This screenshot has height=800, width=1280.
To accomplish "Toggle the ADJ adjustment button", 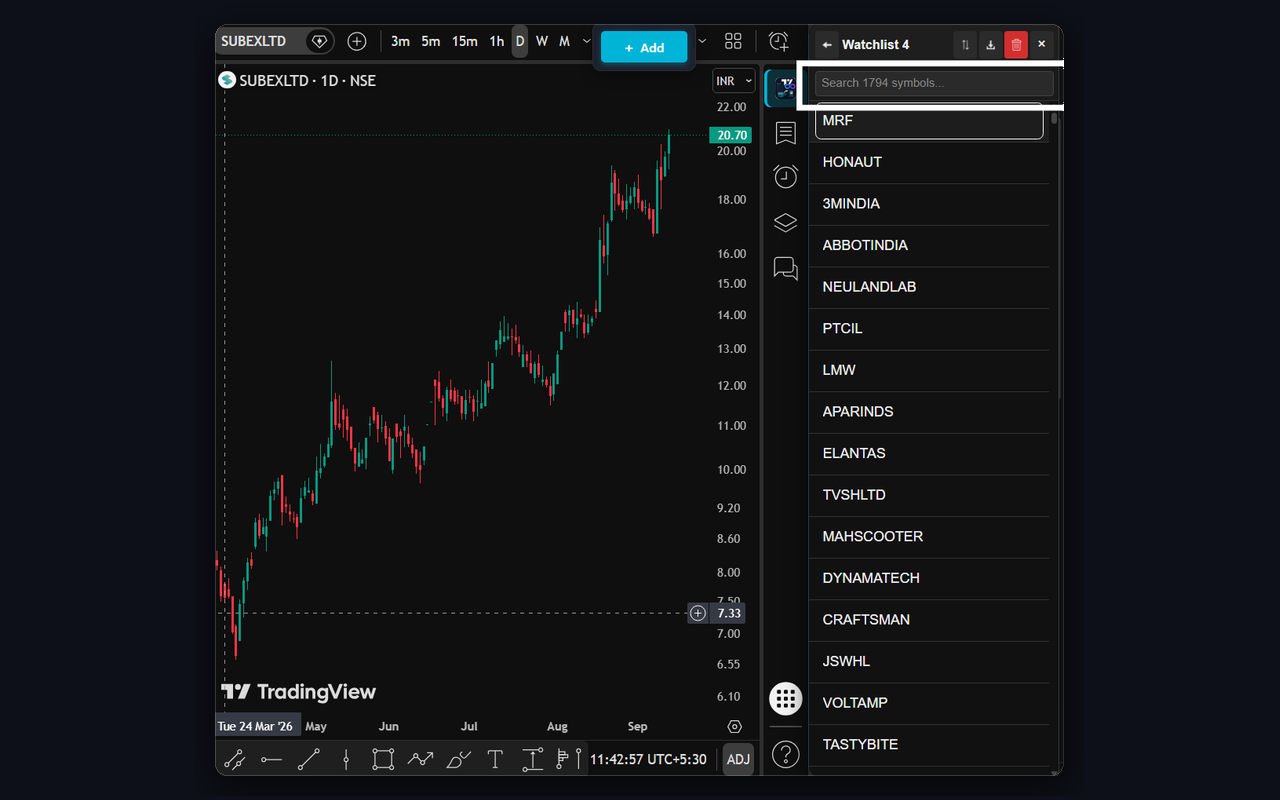I will pyautogui.click(x=738, y=759).
